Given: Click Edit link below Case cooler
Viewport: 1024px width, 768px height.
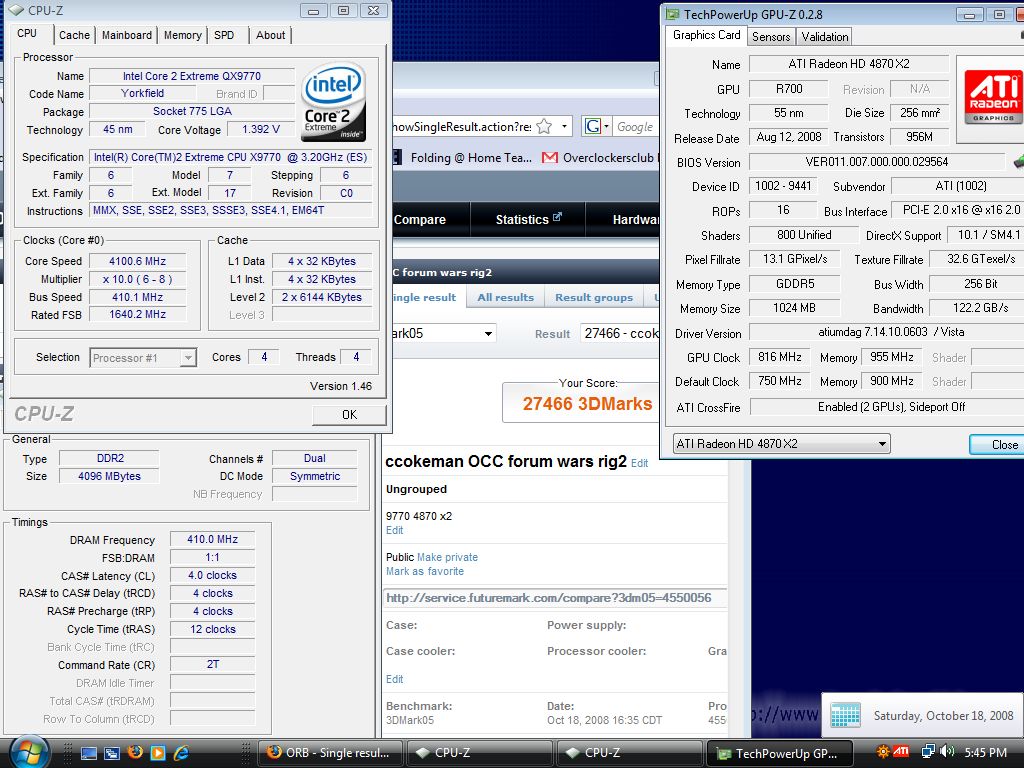Looking at the screenshot, I should click(x=394, y=679).
